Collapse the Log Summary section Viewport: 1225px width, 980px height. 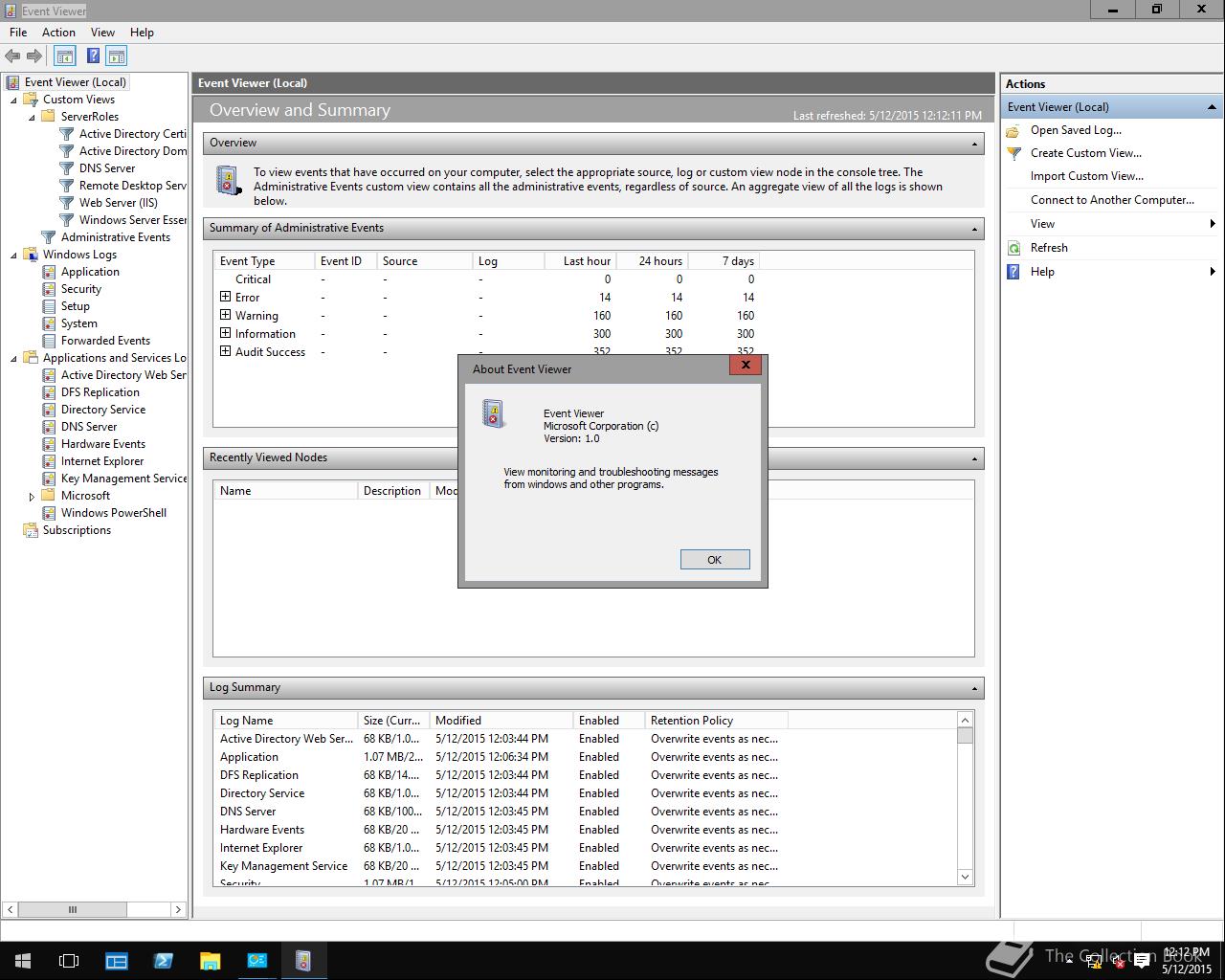[x=974, y=688]
